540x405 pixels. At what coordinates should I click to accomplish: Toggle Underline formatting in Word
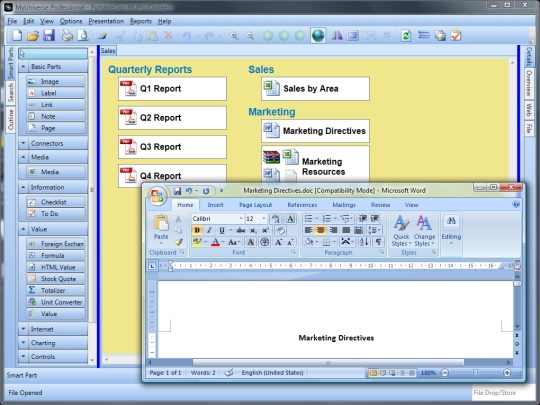(222, 230)
